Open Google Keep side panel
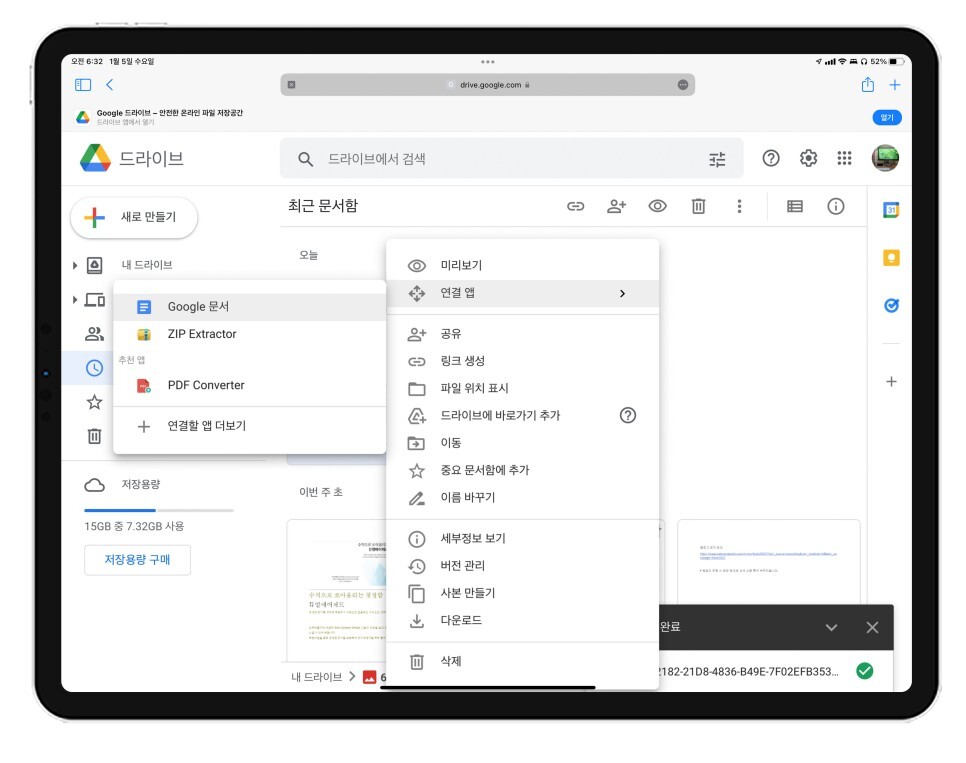 [x=891, y=258]
